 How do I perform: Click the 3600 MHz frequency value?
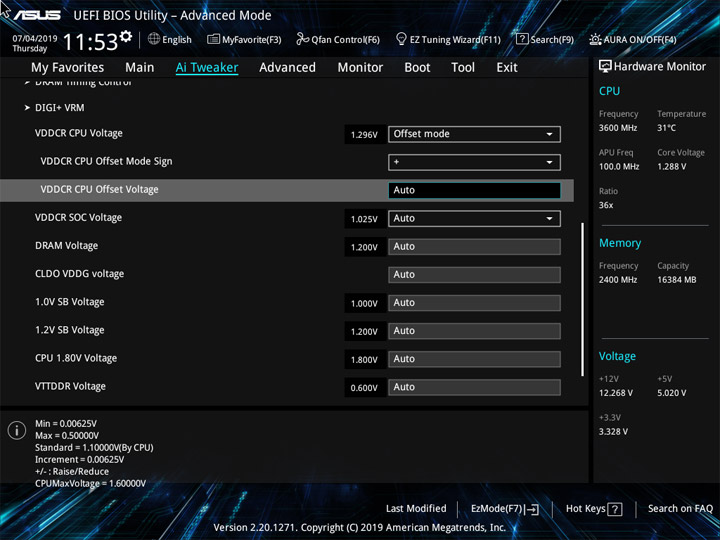[x=618, y=128]
